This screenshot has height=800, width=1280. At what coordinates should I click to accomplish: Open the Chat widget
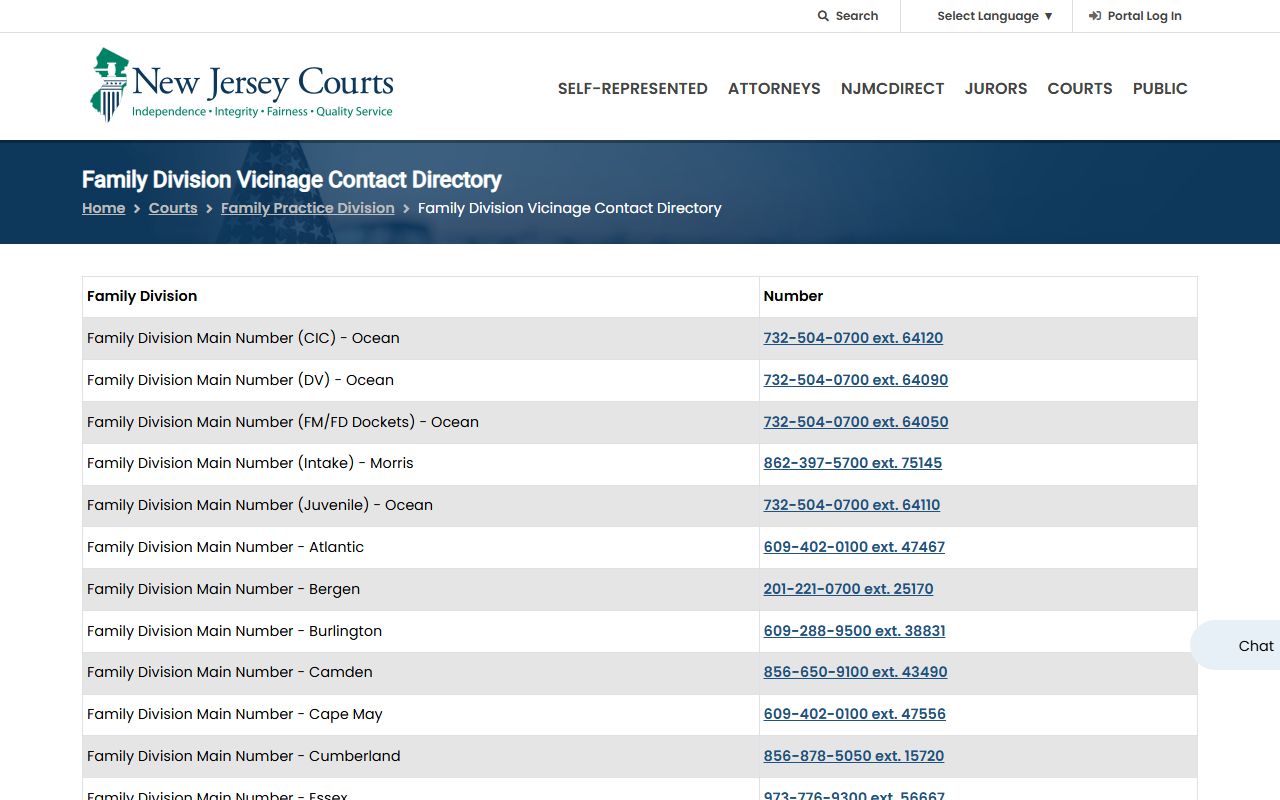pyautogui.click(x=1236, y=646)
